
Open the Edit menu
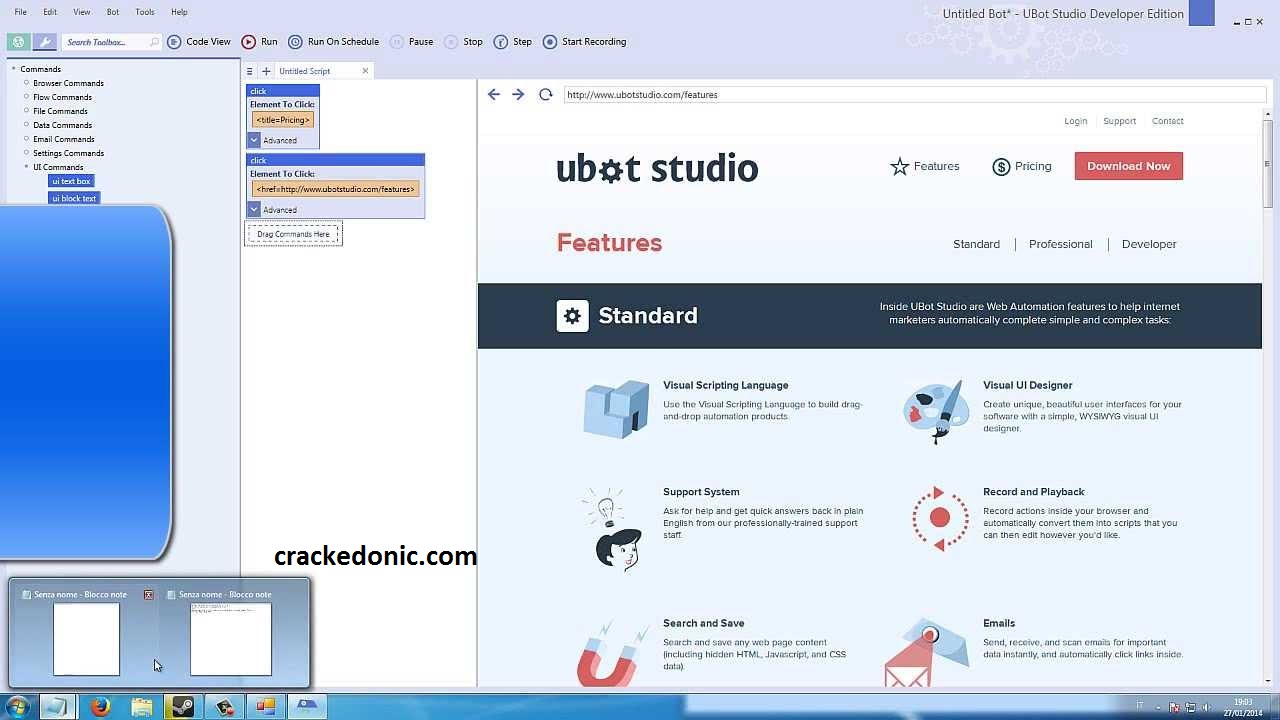click(x=50, y=12)
